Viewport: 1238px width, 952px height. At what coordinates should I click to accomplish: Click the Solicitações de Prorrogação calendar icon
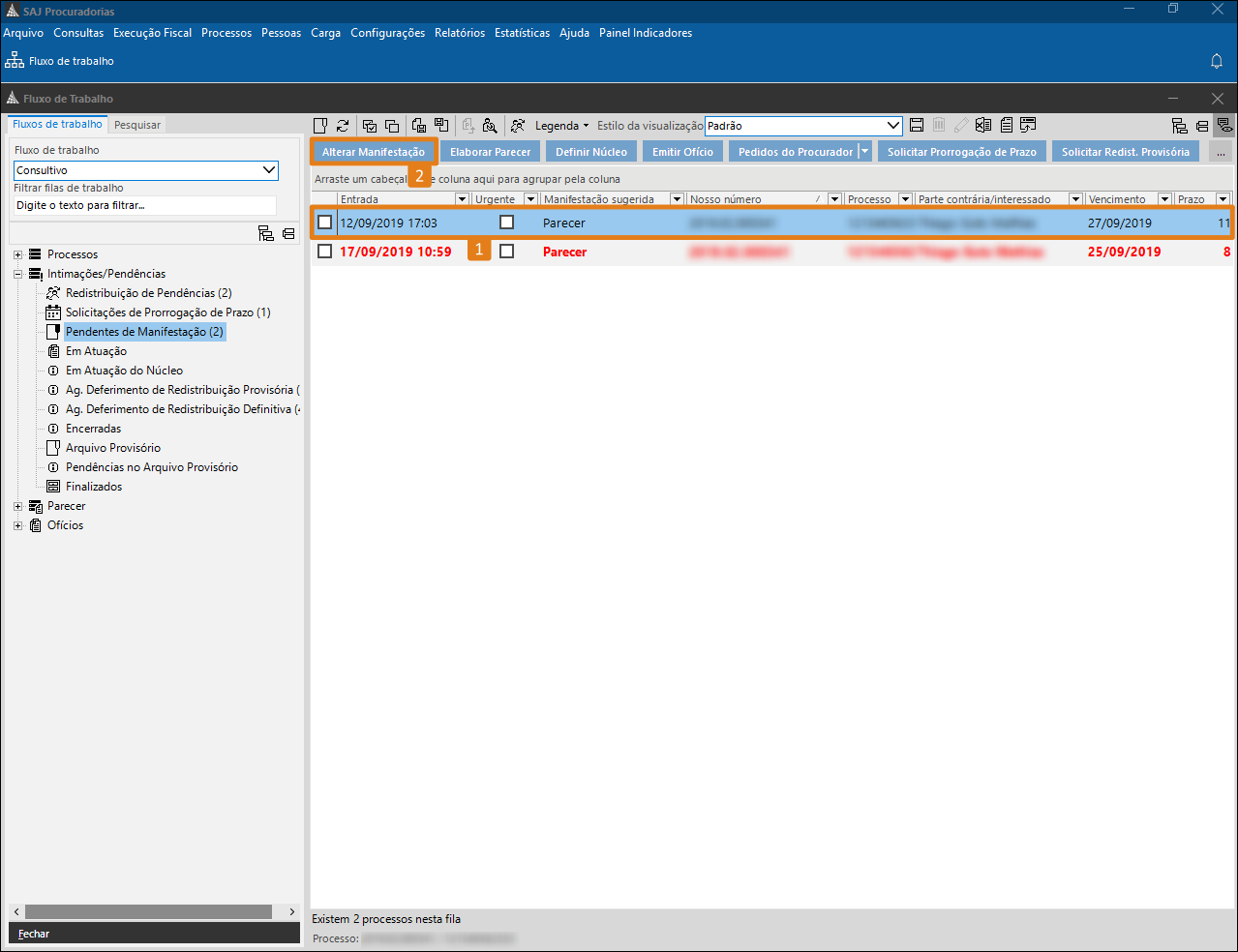pos(53,312)
